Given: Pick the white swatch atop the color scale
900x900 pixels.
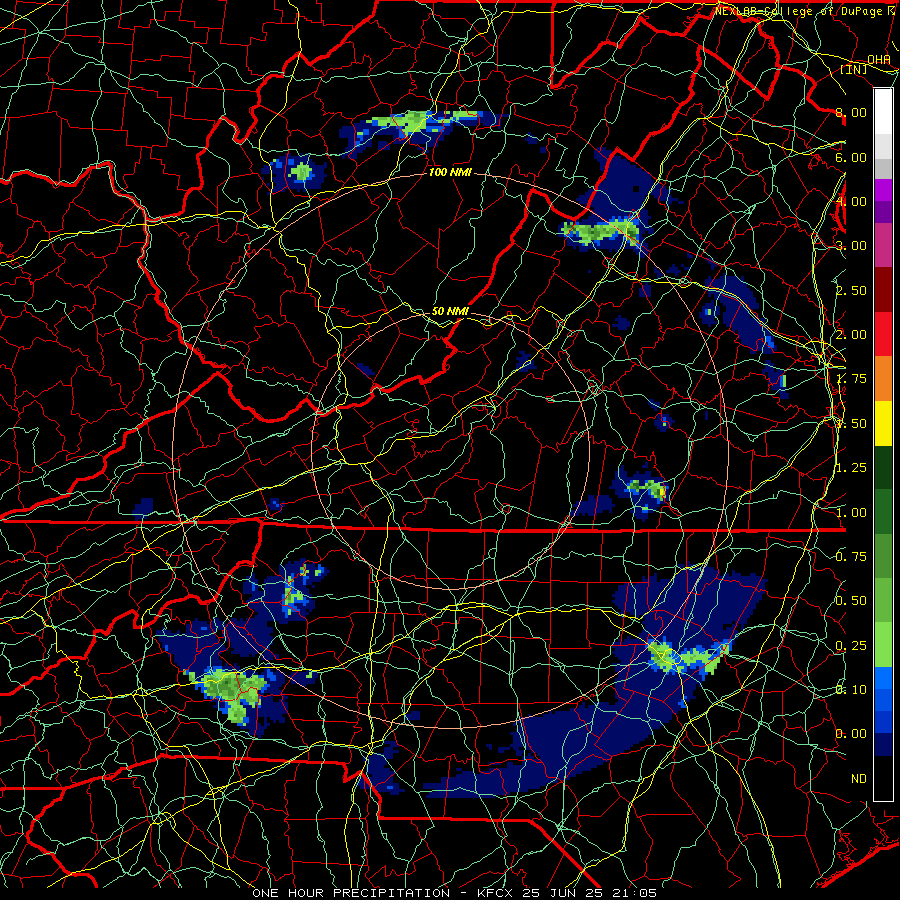Looking at the screenshot, I should tap(883, 112).
